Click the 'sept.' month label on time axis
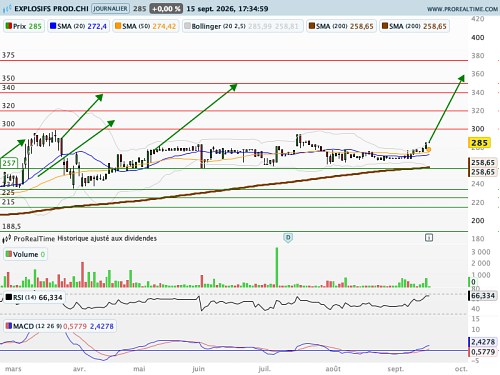This screenshot has height=375, width=500. coord(396,369)
